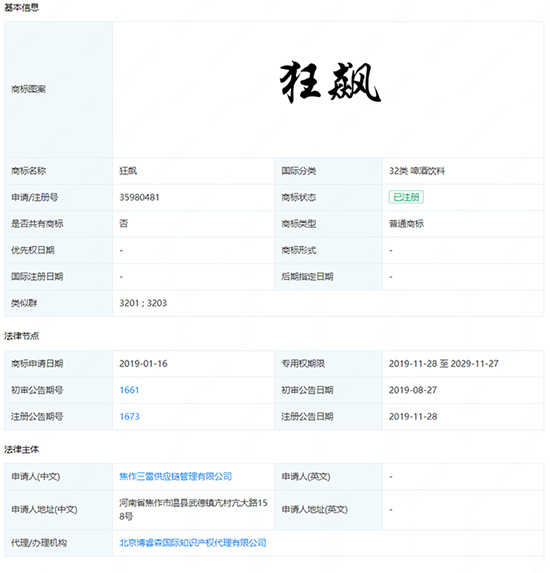Click the 申请人地址(英文) label cell
The image size is (550, 573).
pyautogui.click(x=329, y=509)
